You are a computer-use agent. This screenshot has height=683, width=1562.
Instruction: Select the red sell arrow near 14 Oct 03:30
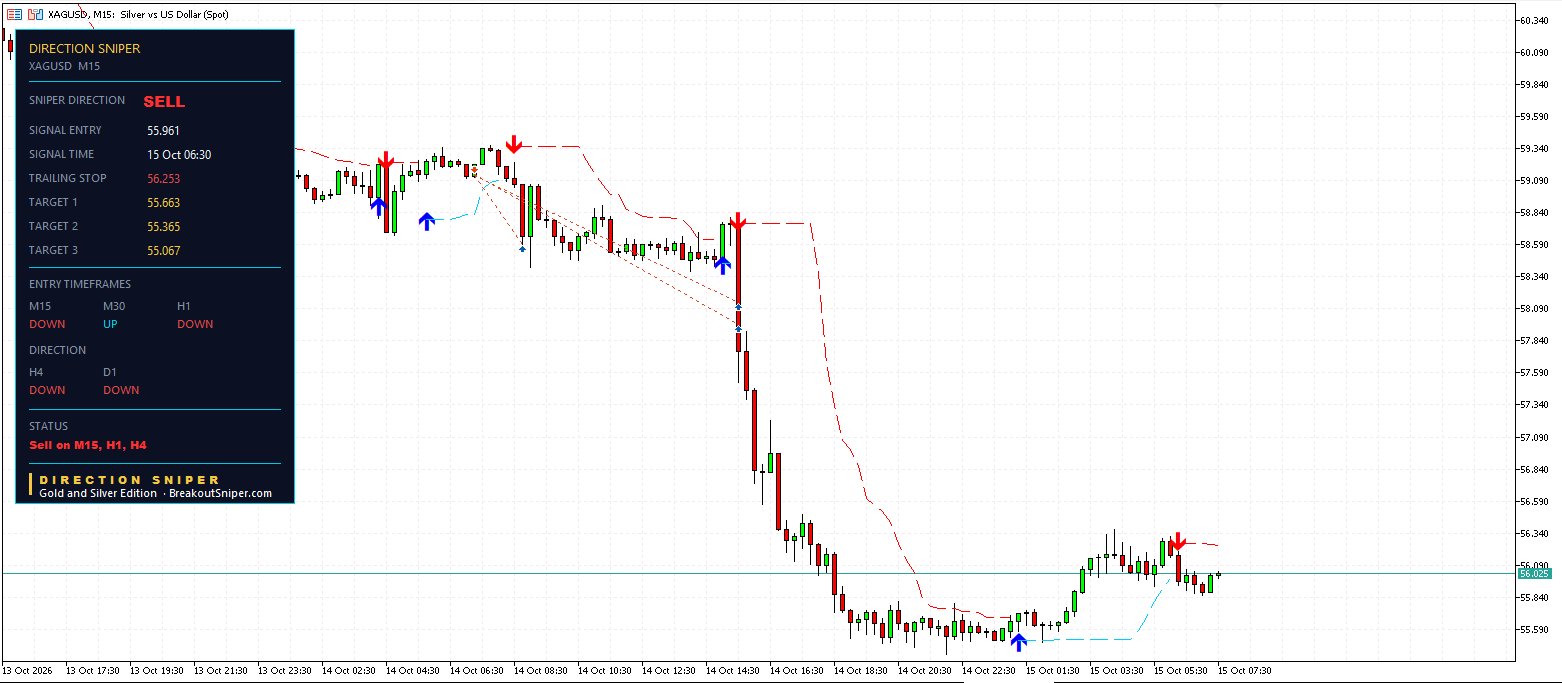[385, 160]
